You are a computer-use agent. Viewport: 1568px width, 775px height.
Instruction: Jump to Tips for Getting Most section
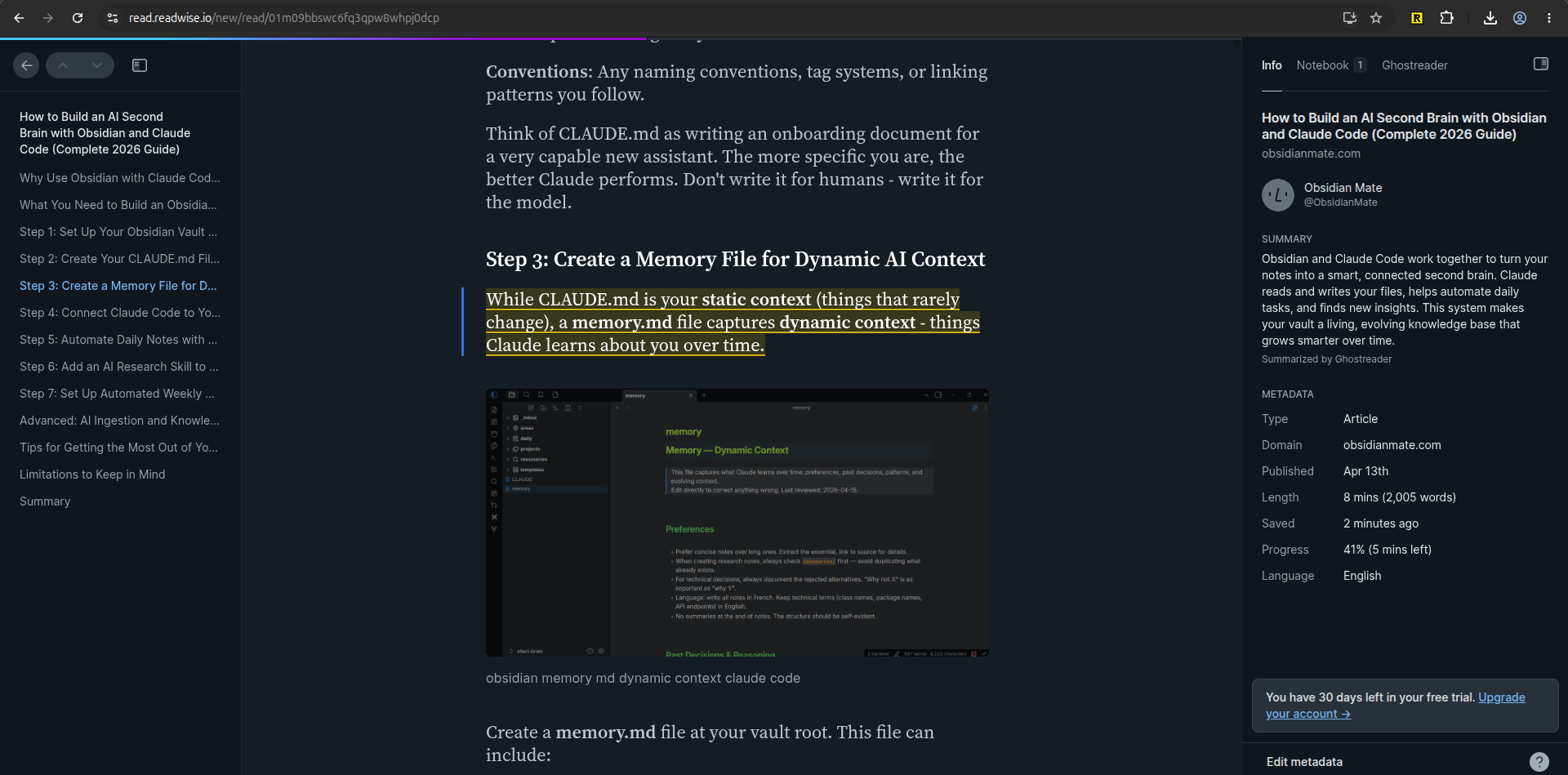(x=118, y=448)
